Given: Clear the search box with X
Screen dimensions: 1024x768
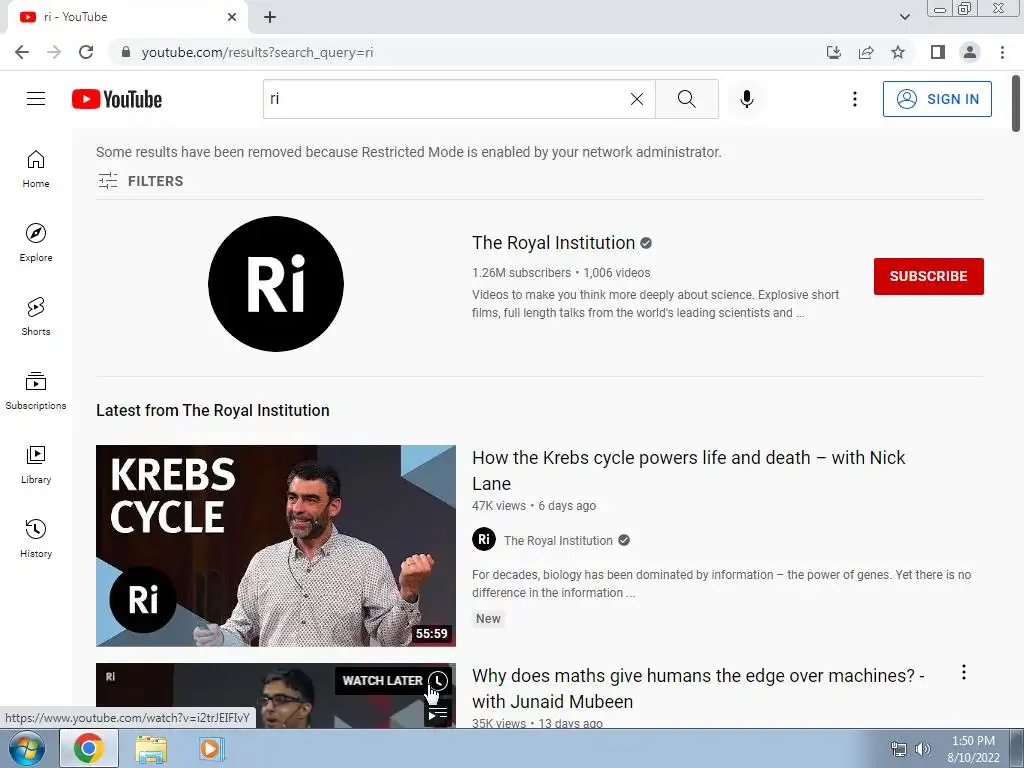Looking at the screenshot, I should click(x=637, y=99).
